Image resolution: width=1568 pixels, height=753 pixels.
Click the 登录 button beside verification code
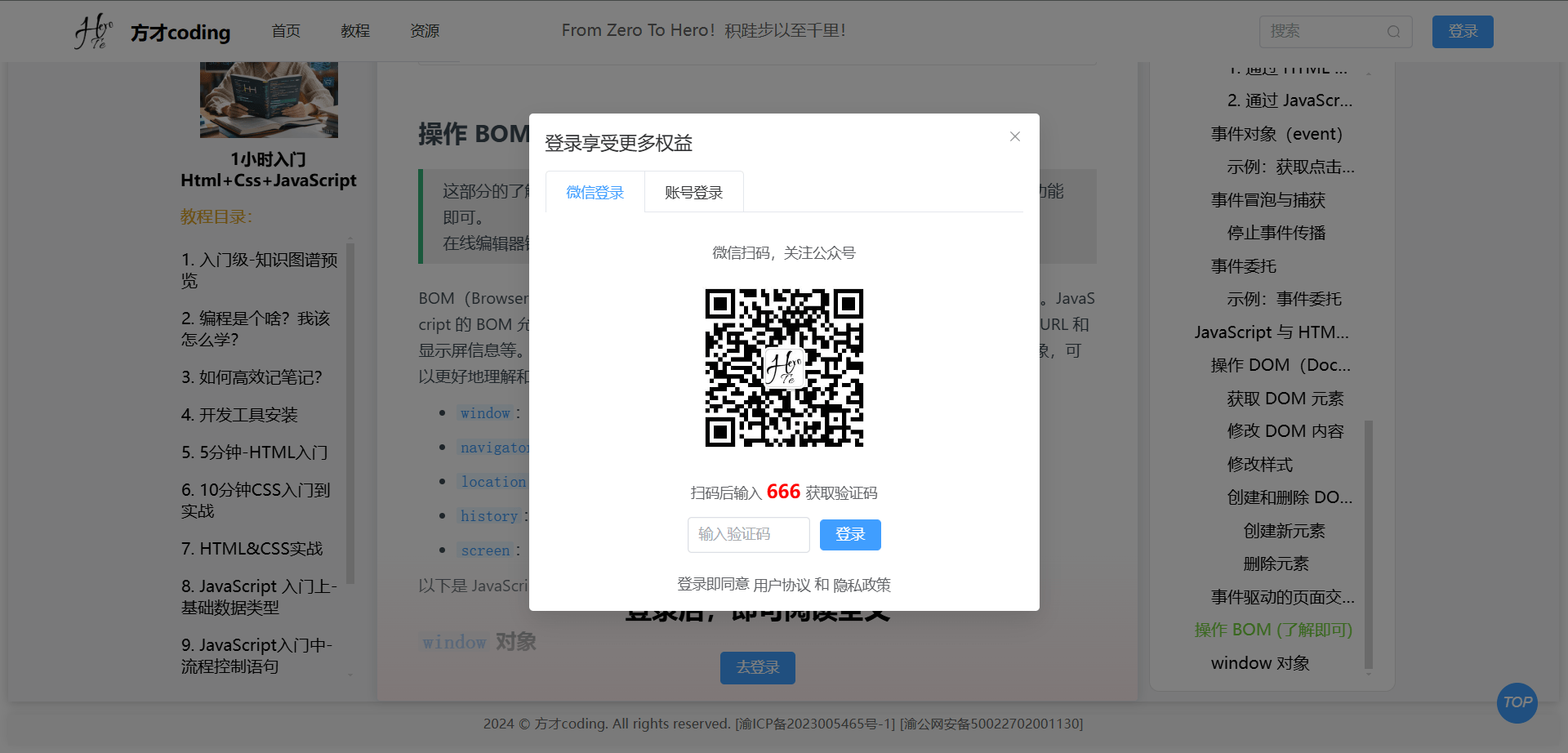850,535
